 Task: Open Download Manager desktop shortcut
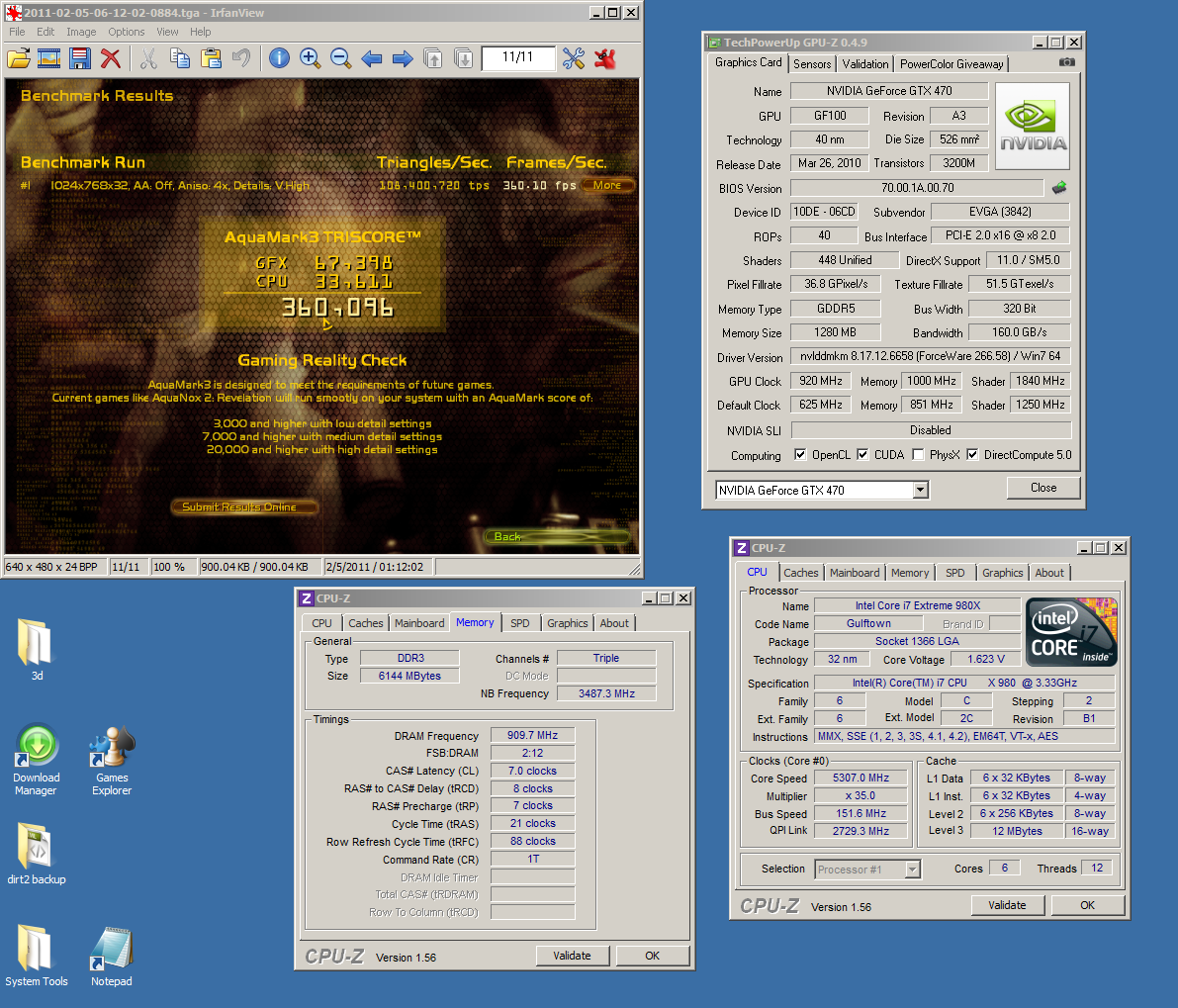coord(36,760)
